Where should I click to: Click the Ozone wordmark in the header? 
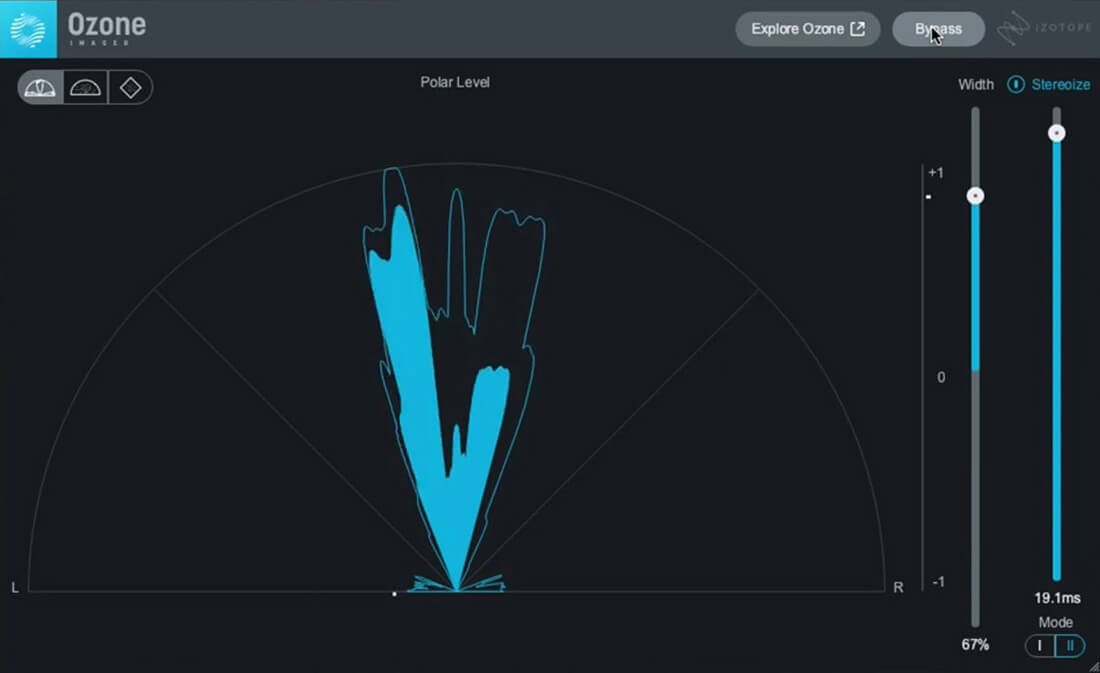coord(106,24)
